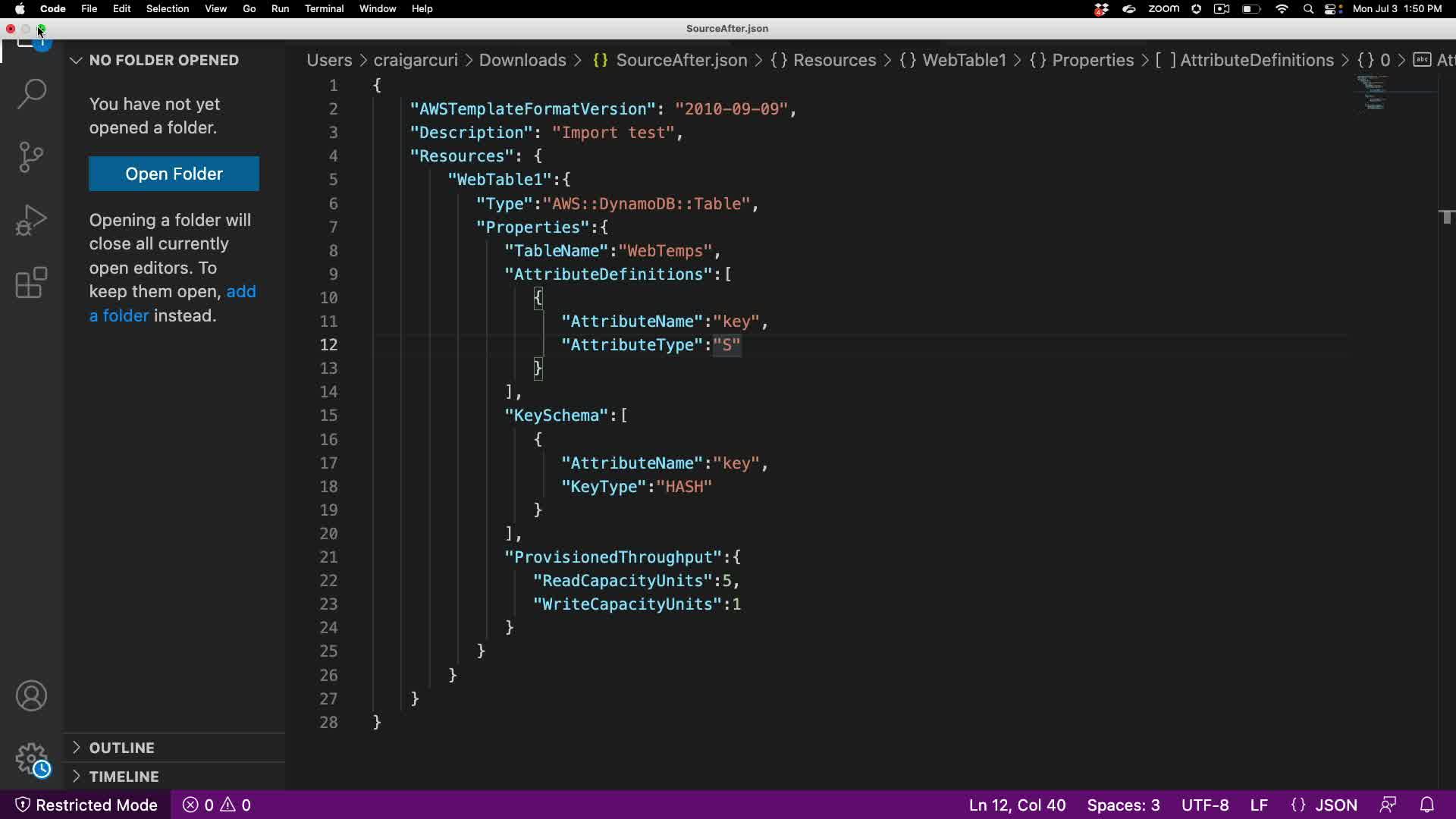Image resolution: width=1456 pixels, height=819 pixels.
Task: Click the minimap code overview
Action: [x=1373, y=93]
